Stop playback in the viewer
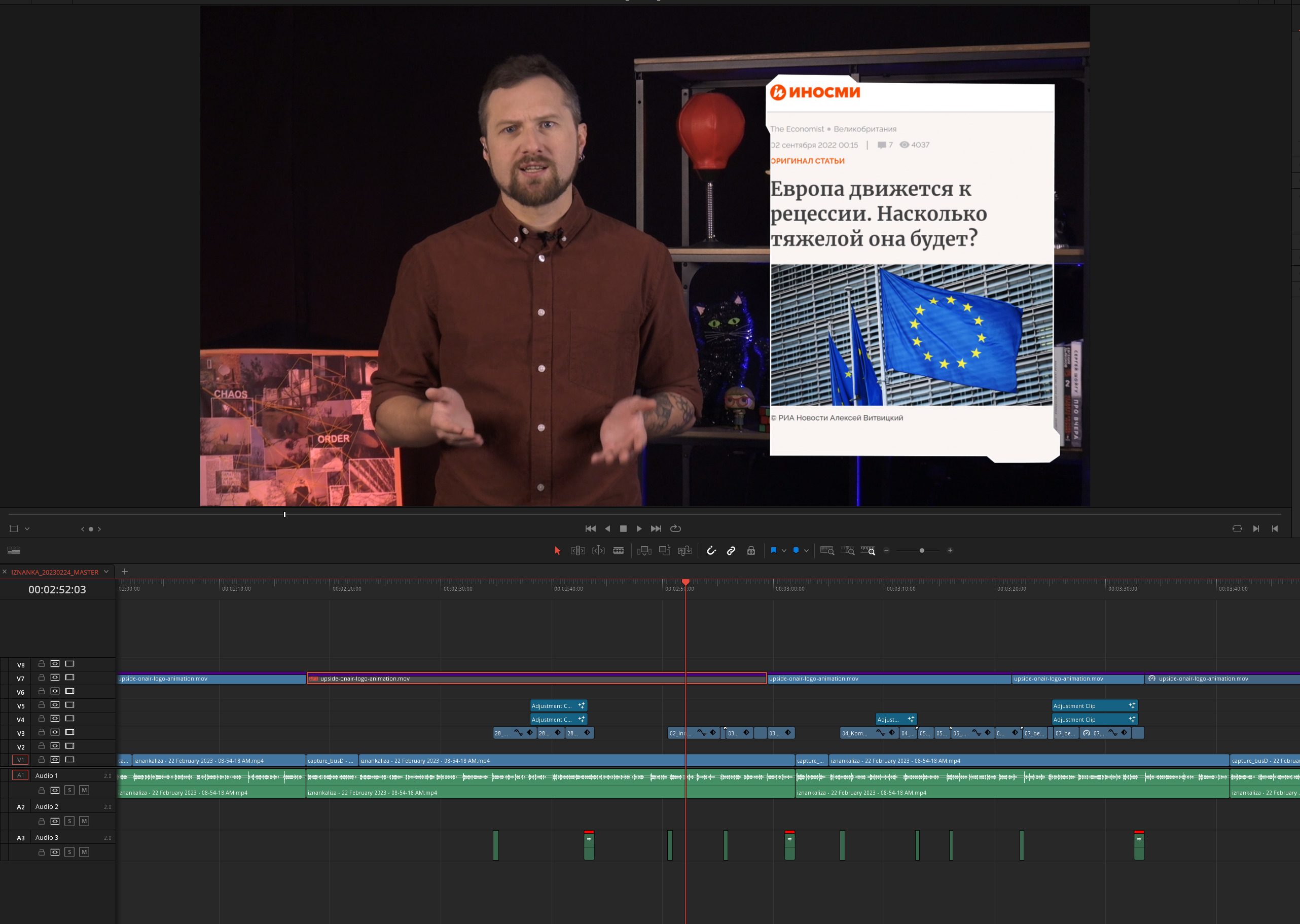Viewport: 1300px width, 924px height. tap(623, 528)
